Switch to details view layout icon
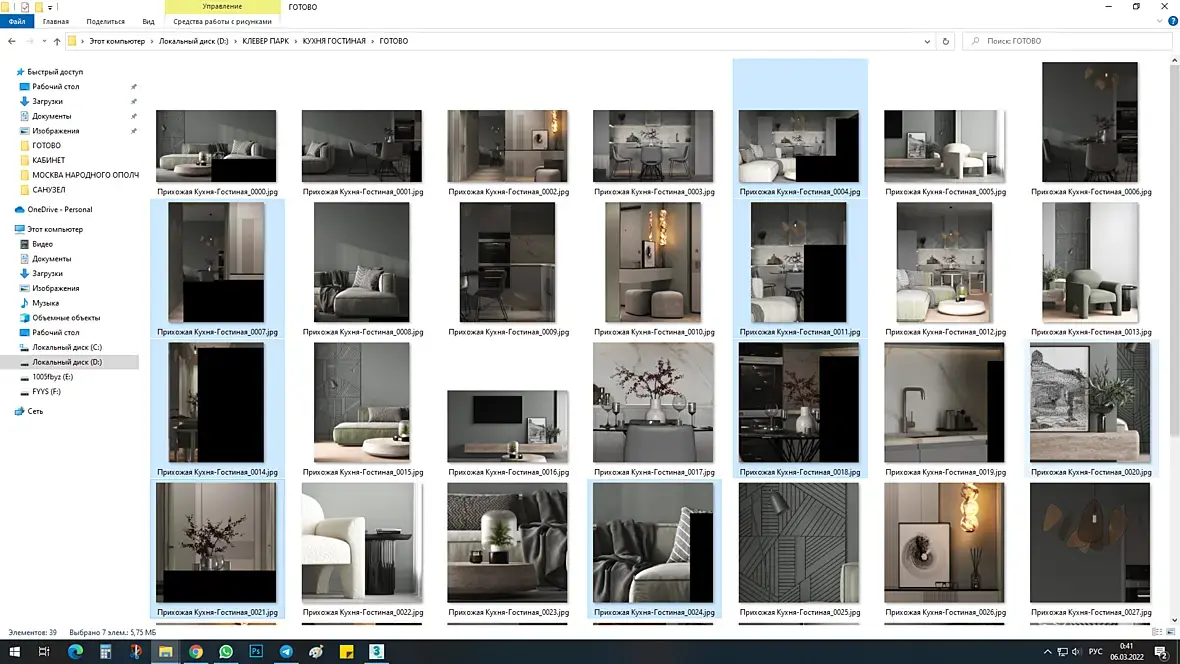This screenshot has height=664, width=1180. [x=1157, y=632]
